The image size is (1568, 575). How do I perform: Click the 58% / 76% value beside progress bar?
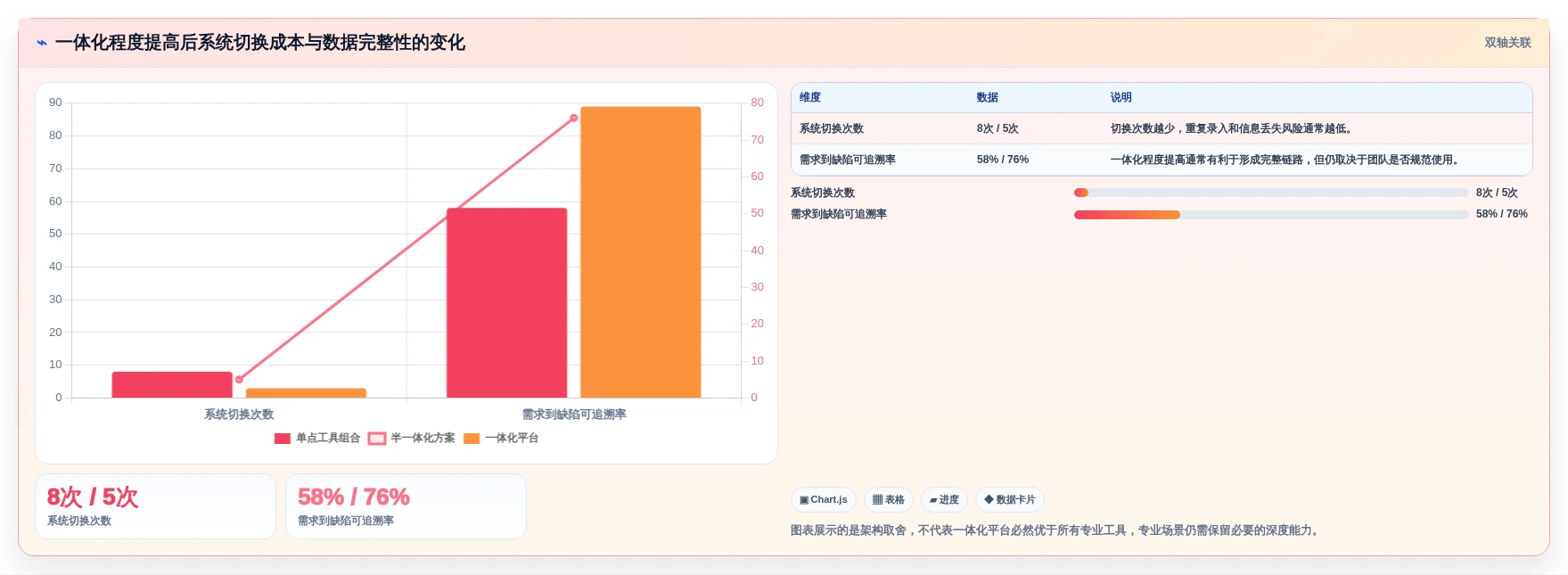point(1502,214)
